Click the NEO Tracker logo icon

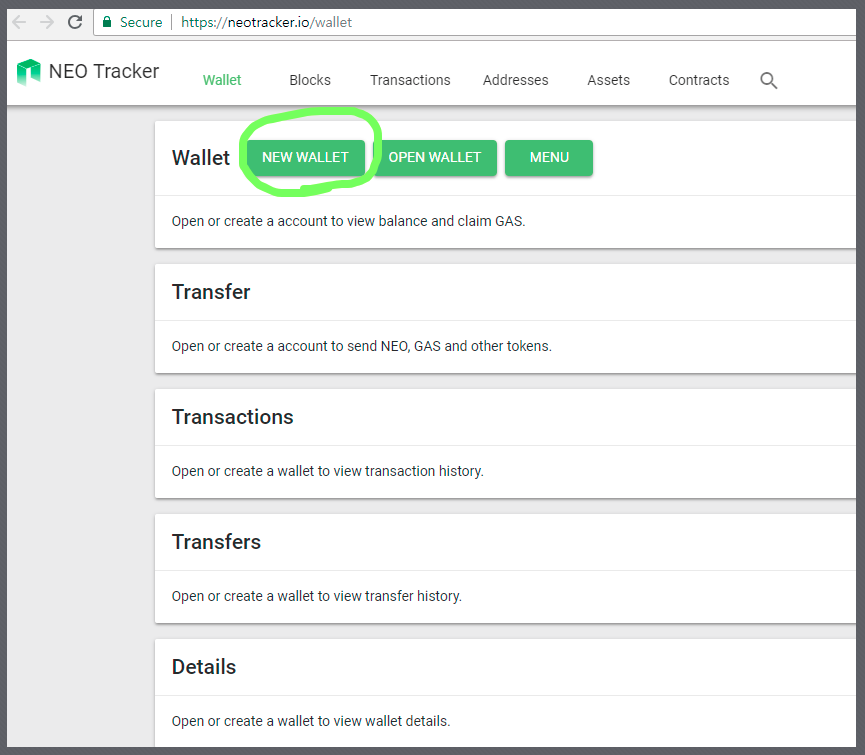pos(29,72)
